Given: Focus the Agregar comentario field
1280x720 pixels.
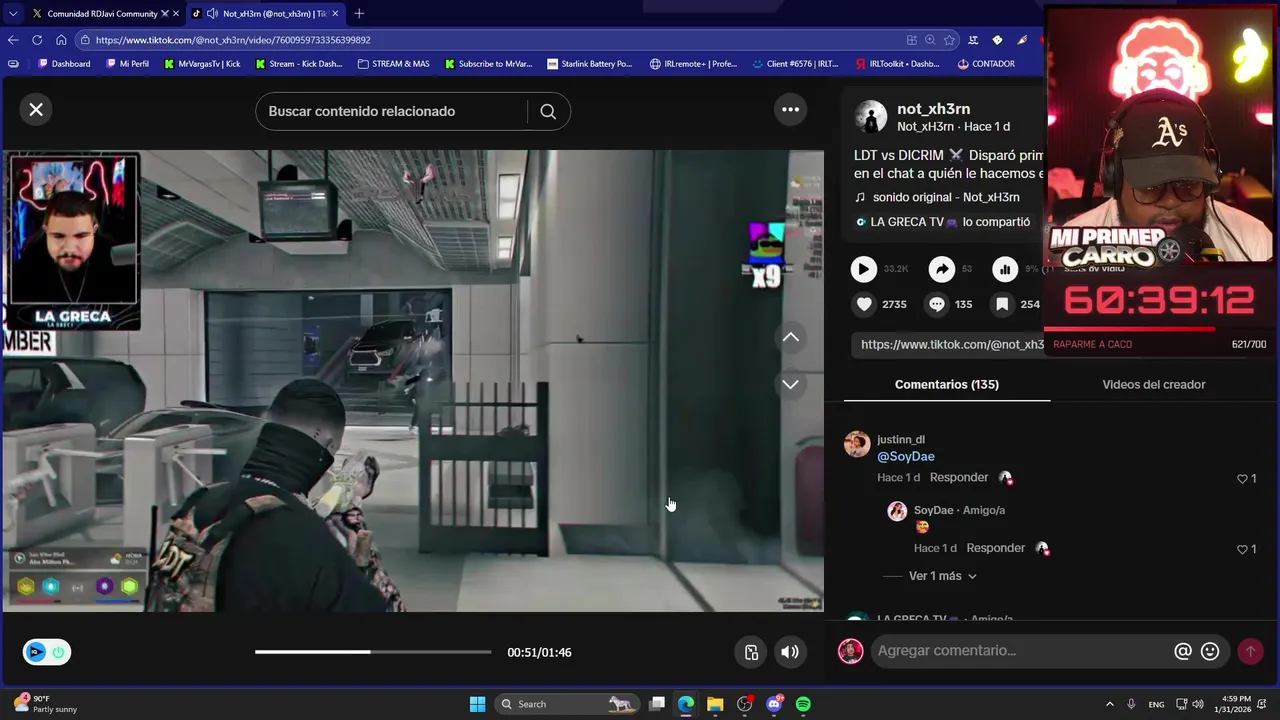Looking at the screenshot, I should (x=1020, y=651).
